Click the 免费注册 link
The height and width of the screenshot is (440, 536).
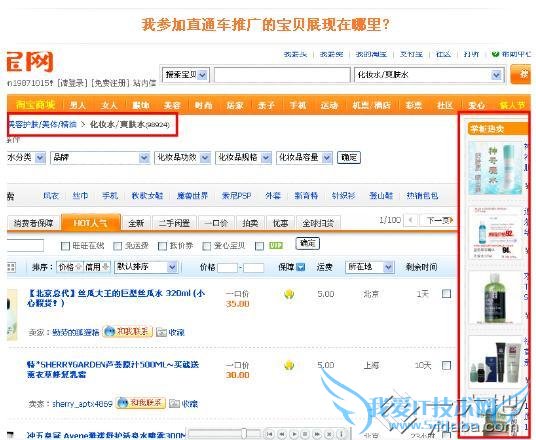coord(110,83)
